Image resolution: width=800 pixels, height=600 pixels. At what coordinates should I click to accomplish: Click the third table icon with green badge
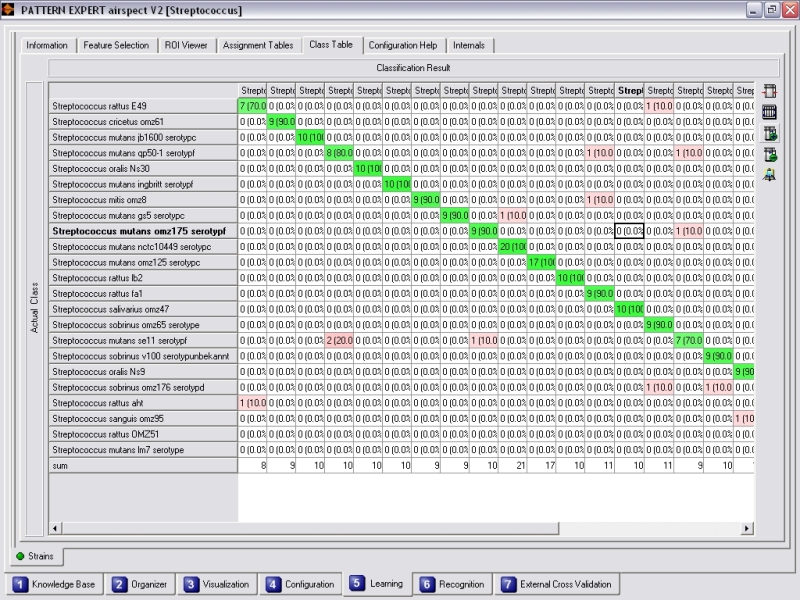click(x=770, y=133)
